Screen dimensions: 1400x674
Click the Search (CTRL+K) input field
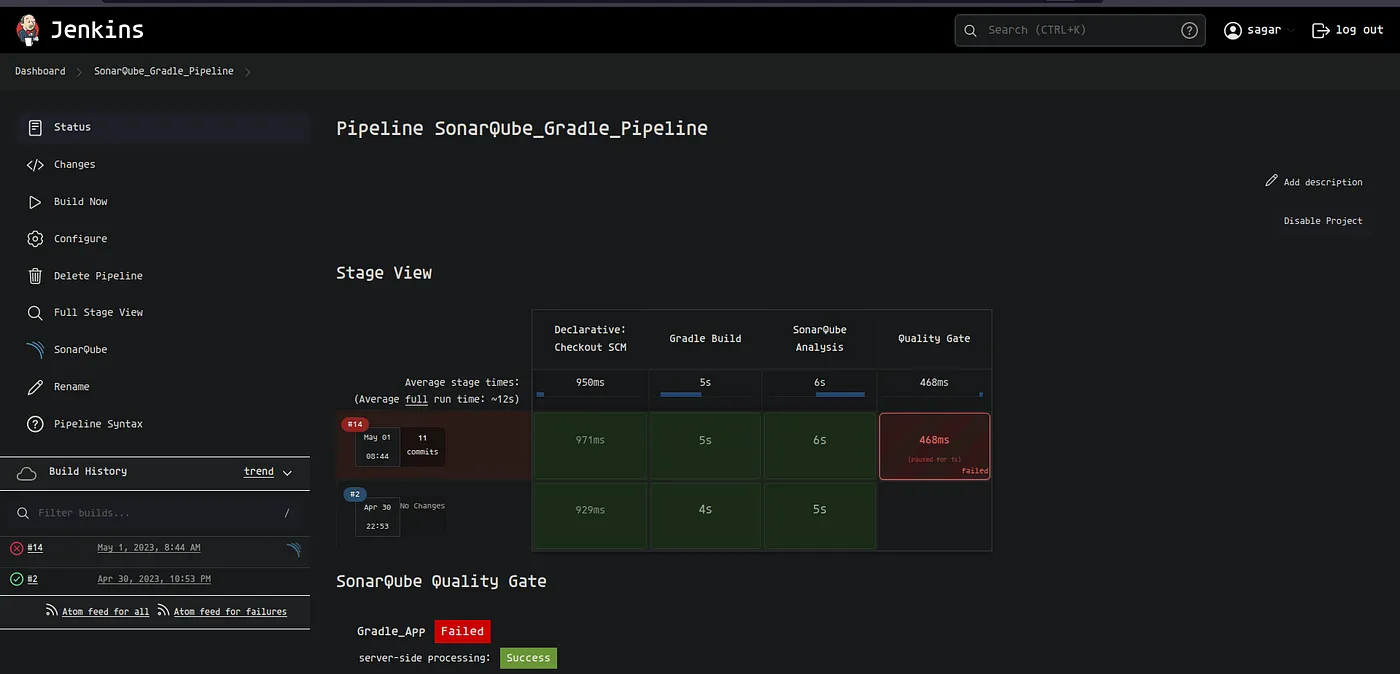click(x=1080, y=30)
